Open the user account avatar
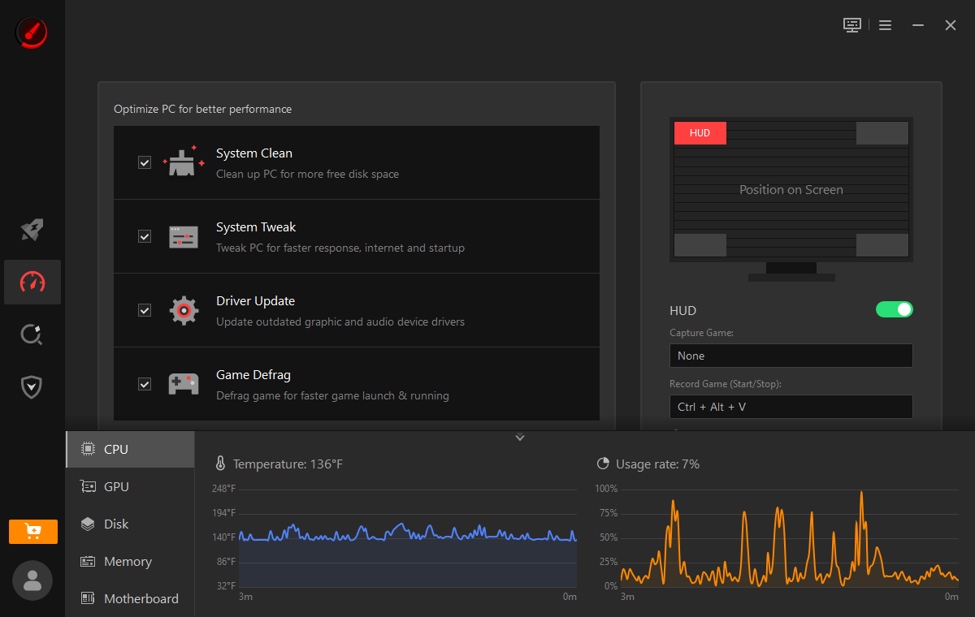 click(x=32, y=580)
